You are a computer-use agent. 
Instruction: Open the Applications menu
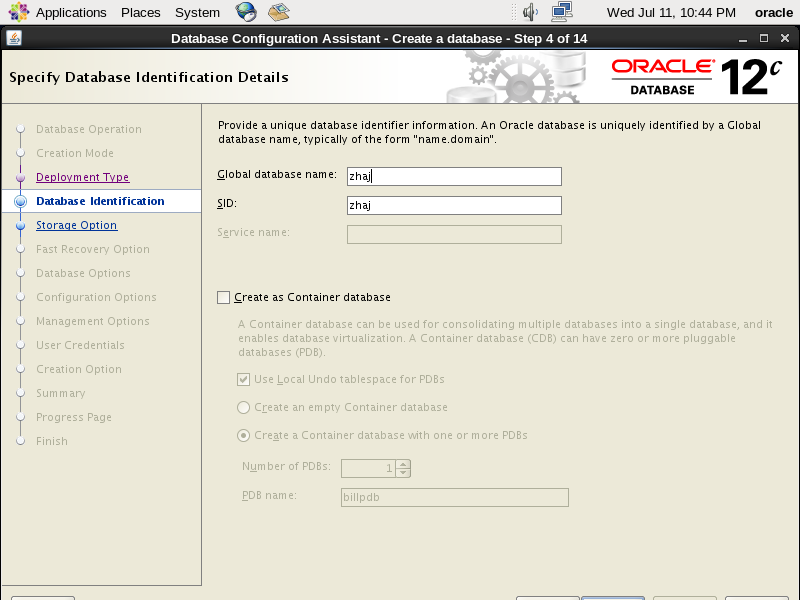(x=71, y=12)
